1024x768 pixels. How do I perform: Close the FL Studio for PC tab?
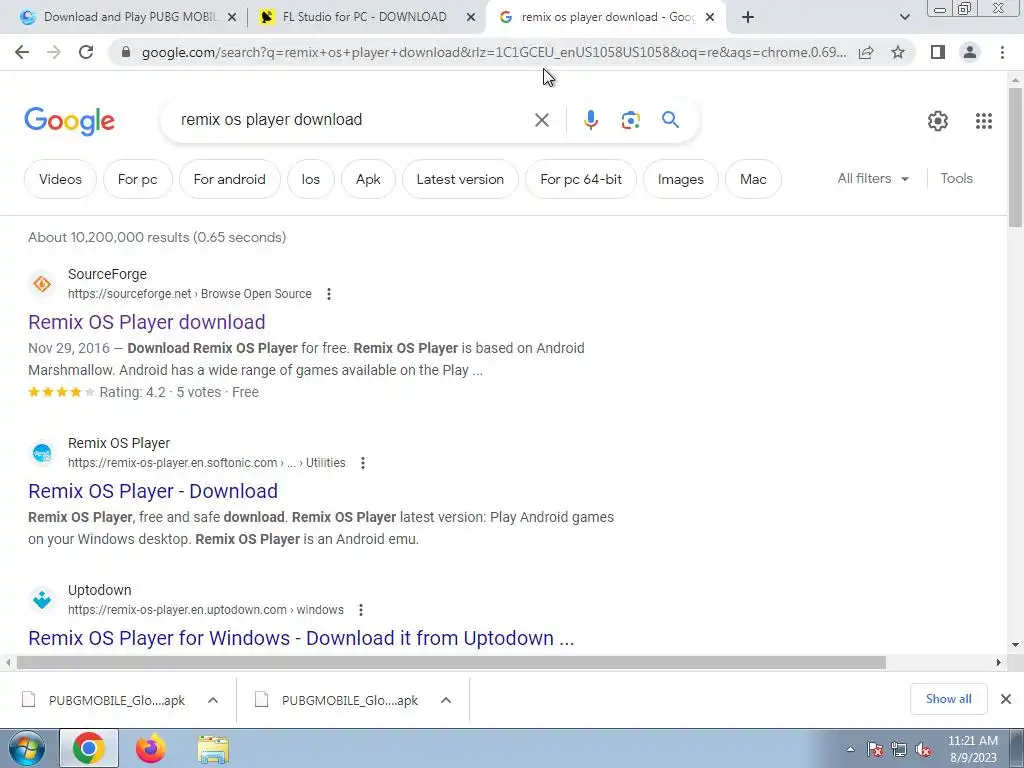click(x=470, y=18)
